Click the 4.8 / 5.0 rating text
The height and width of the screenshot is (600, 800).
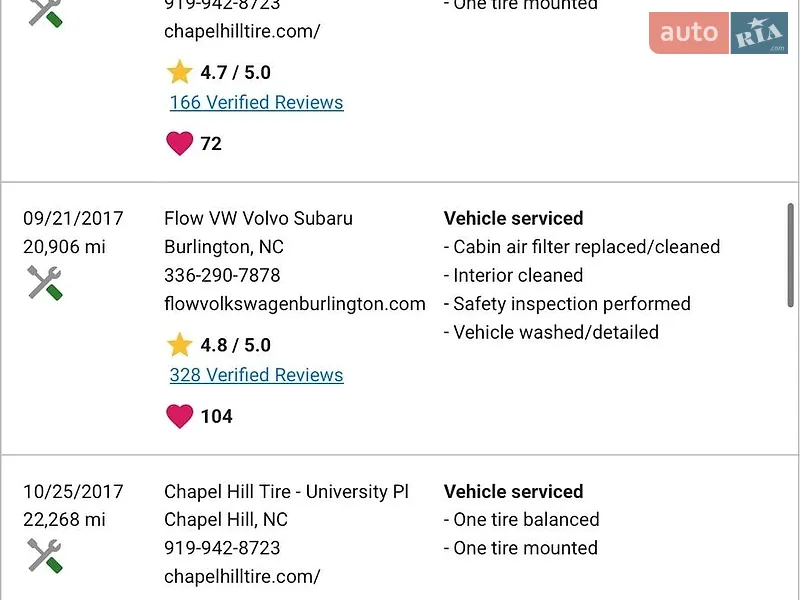click(x=236, y=345)
